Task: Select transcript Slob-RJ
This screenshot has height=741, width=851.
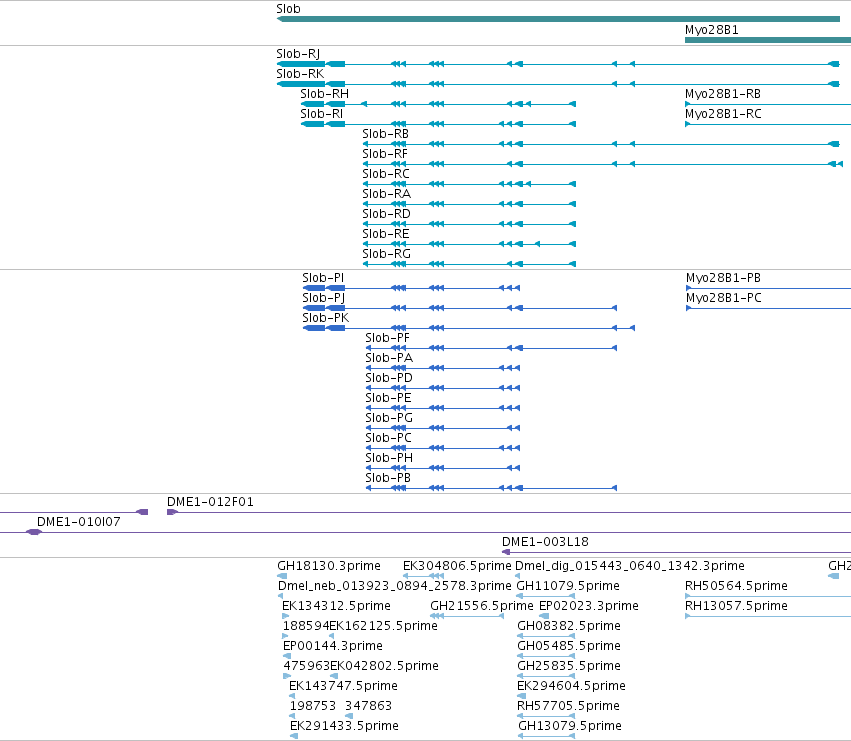Action: 297,54
